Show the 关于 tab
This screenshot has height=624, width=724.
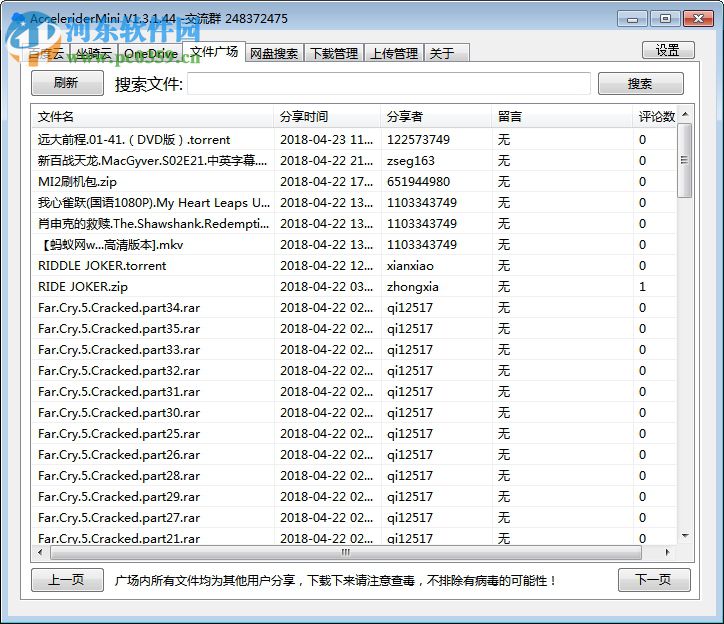[x=446, y=54]
